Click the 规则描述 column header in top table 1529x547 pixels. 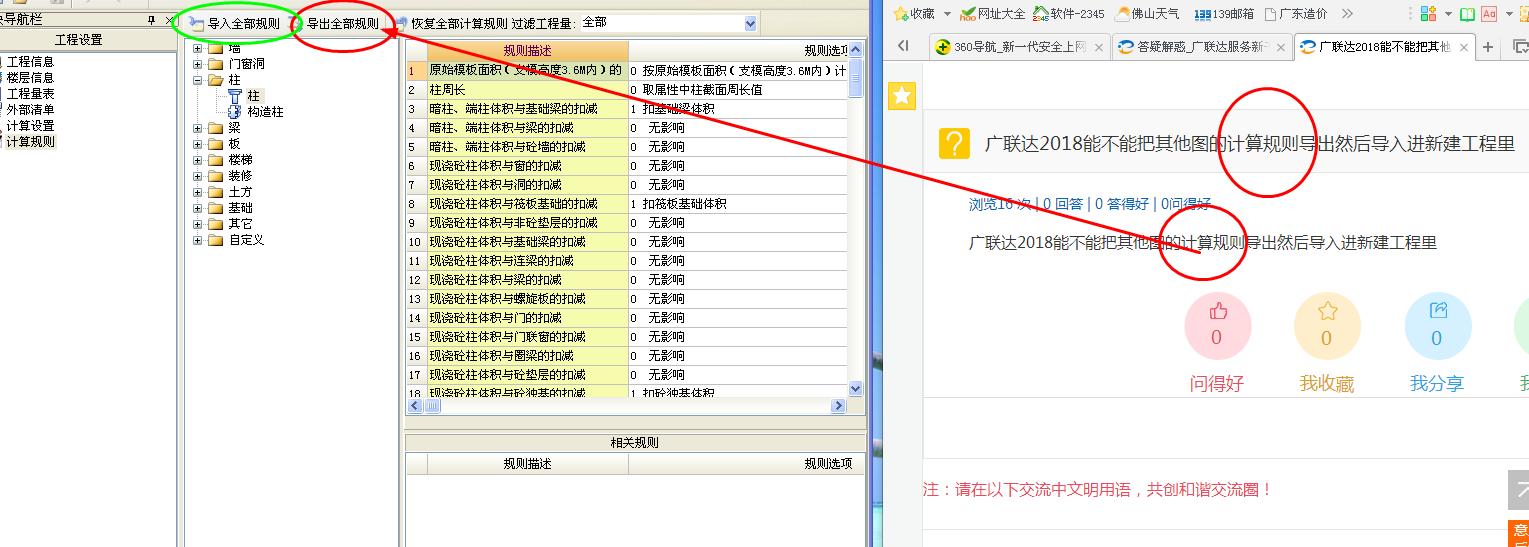coord(527,51)
